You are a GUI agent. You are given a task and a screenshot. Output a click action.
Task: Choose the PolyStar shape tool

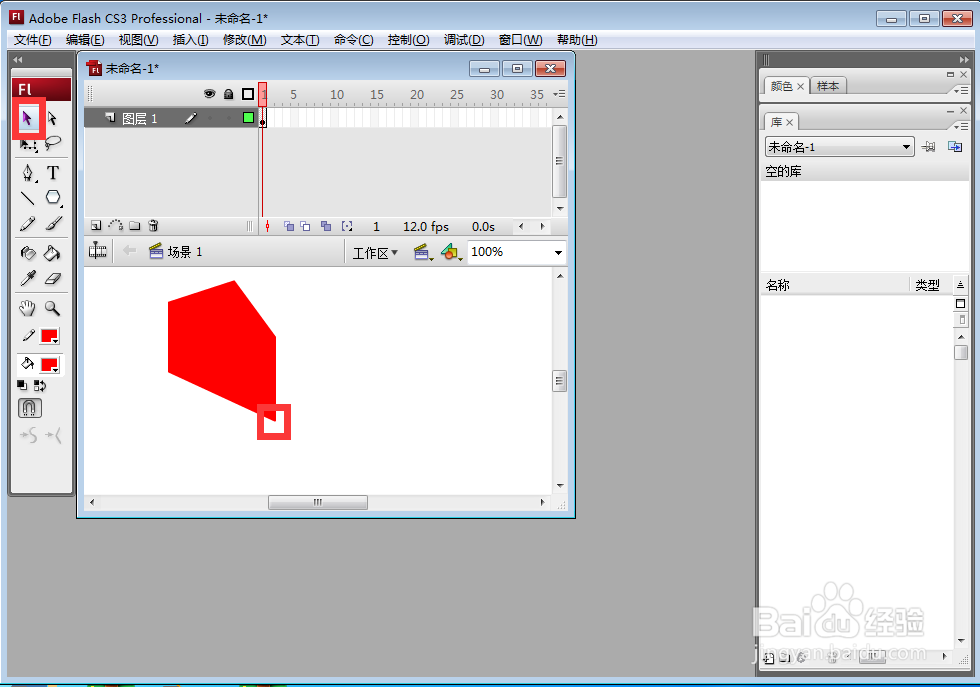53,199
